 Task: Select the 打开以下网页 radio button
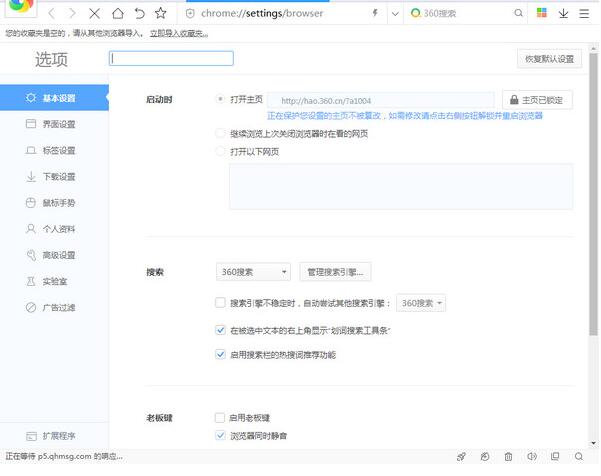pyautogui.click(x=221, y=152)
